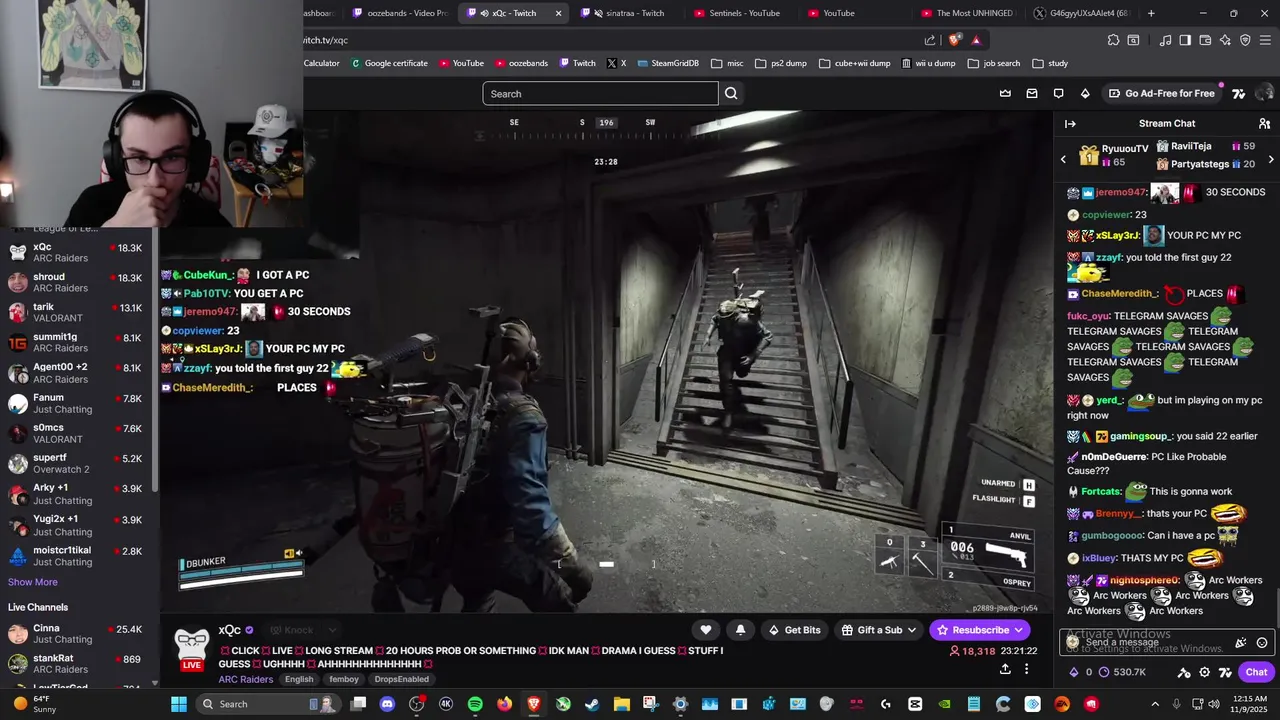
Task: Switch to oozebands - Video tab
Action: [399, 13]
